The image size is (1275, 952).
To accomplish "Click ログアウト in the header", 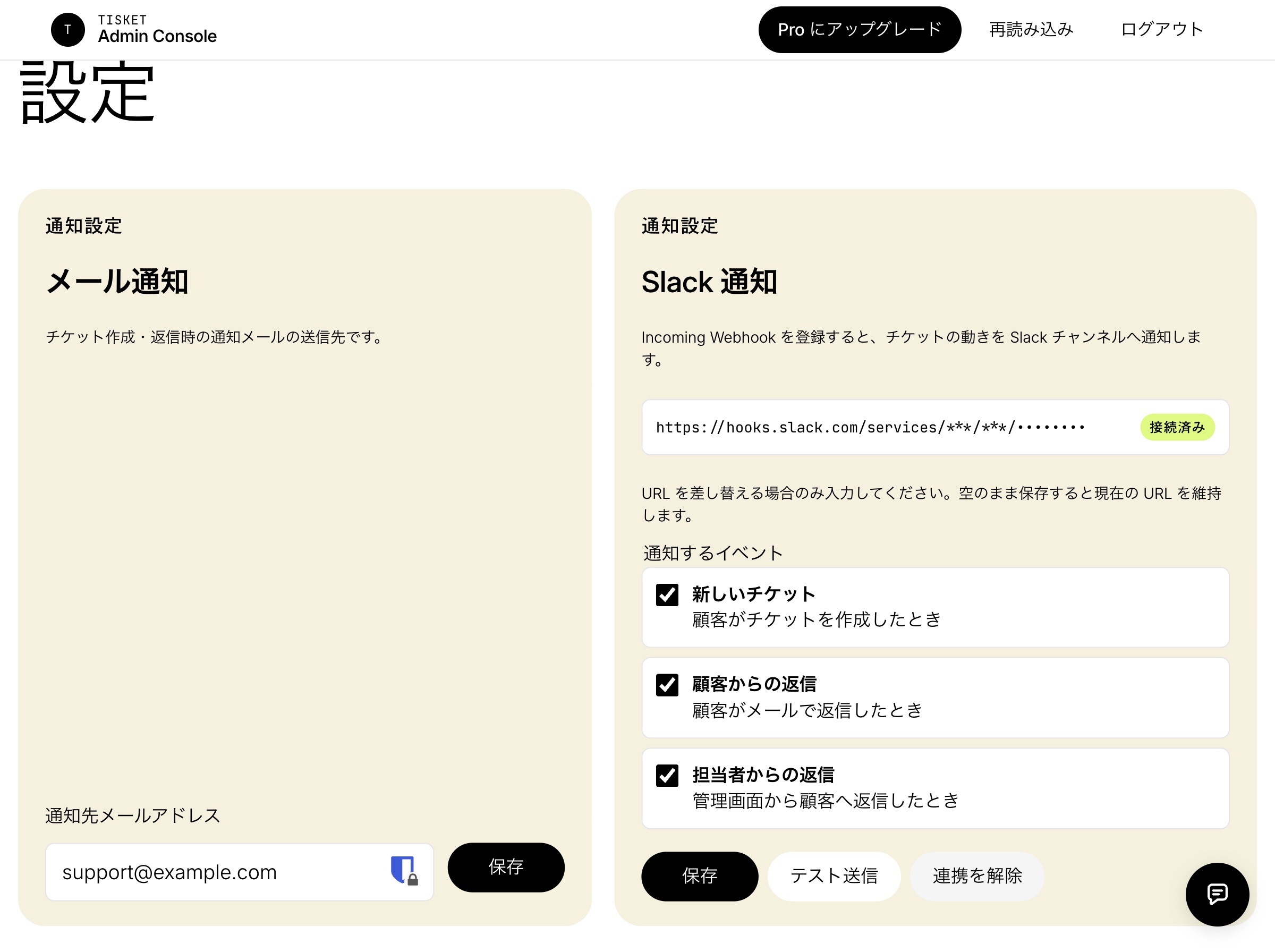I will 1162,29.
